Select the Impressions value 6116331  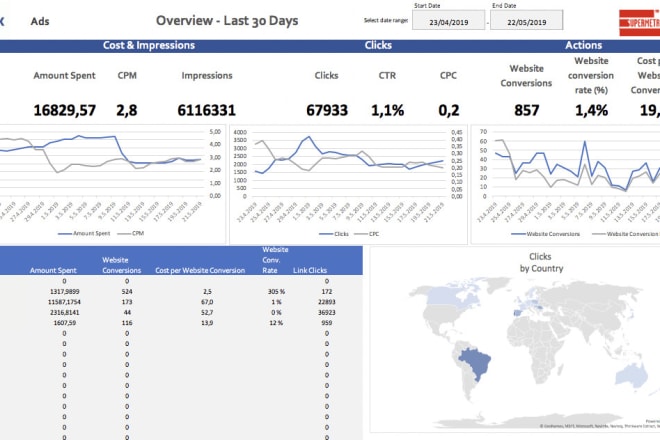pos(206,110)
